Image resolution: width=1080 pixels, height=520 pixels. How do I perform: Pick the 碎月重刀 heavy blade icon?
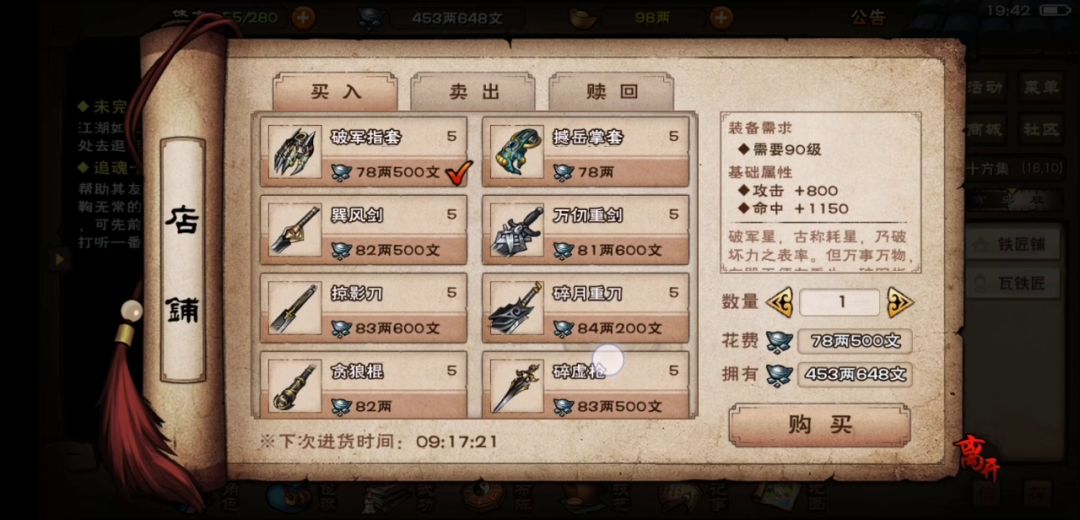click(517, 308)
